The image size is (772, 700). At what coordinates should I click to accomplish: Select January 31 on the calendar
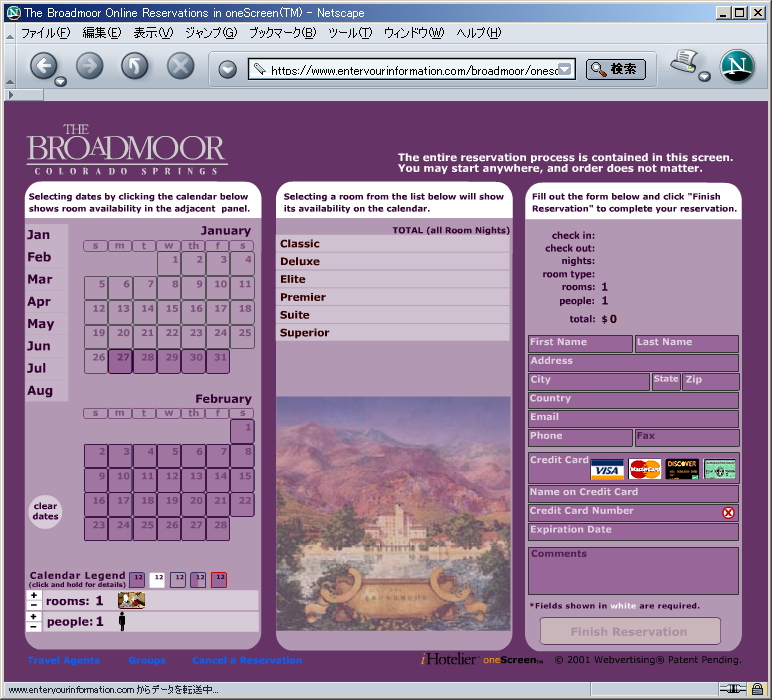click(218, 361)
